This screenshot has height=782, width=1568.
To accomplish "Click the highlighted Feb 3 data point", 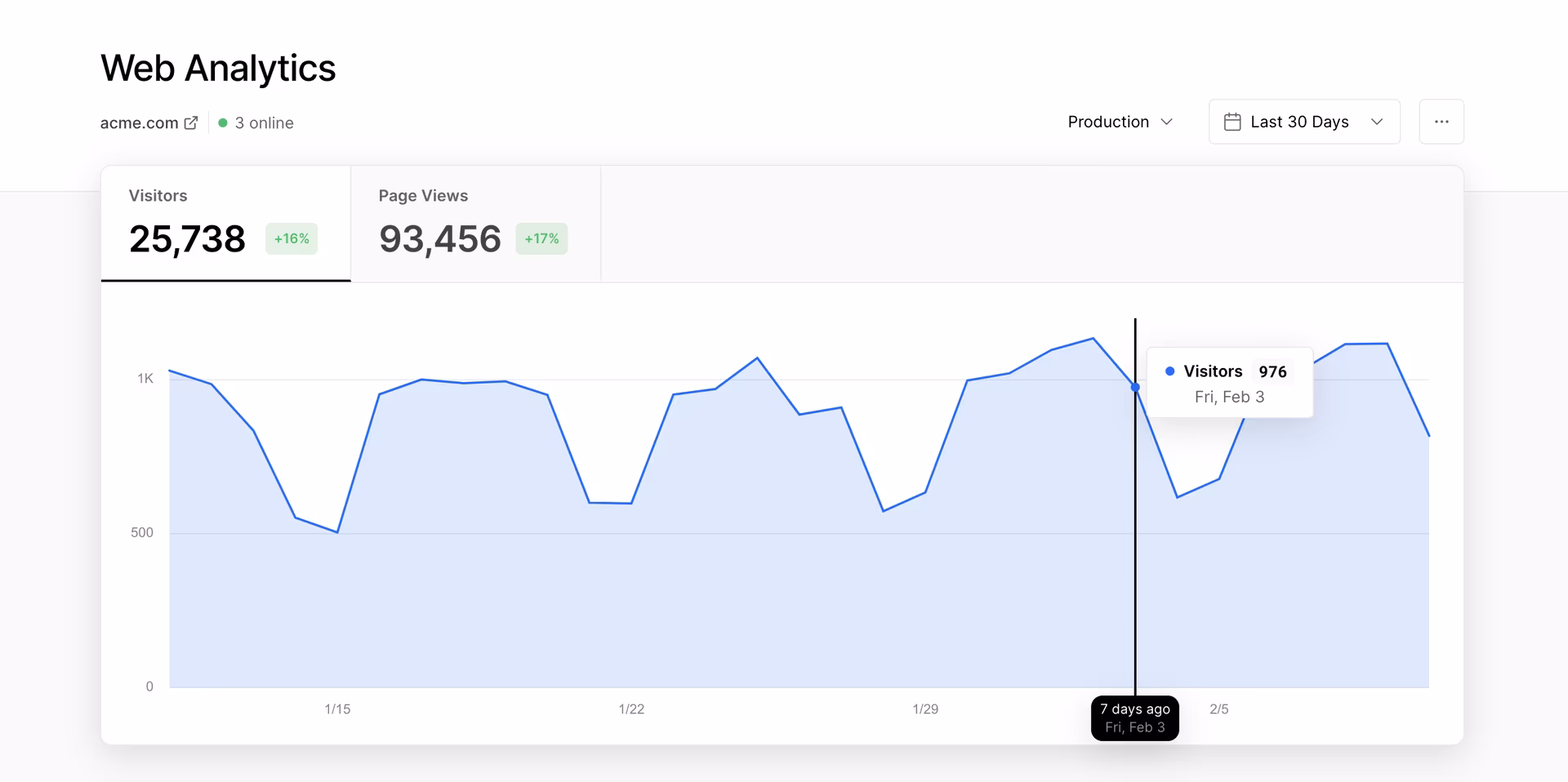I will [1135, 387].
